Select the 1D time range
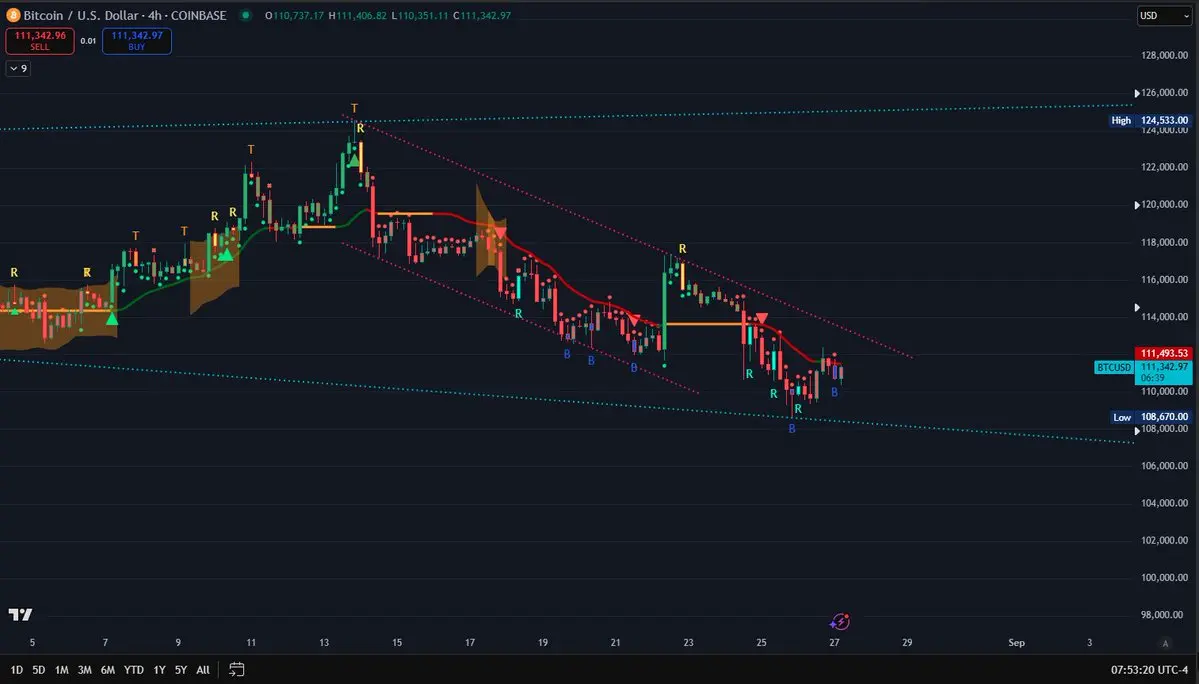 [x=17, y=669]
